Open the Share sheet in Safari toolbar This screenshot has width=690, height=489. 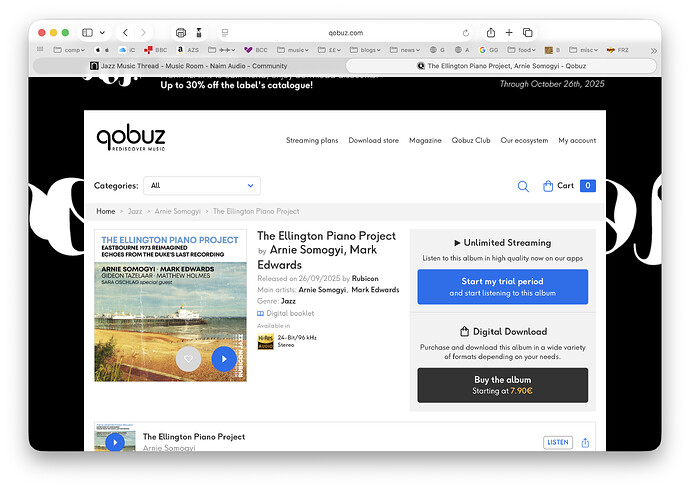click(x=491, y=33)
